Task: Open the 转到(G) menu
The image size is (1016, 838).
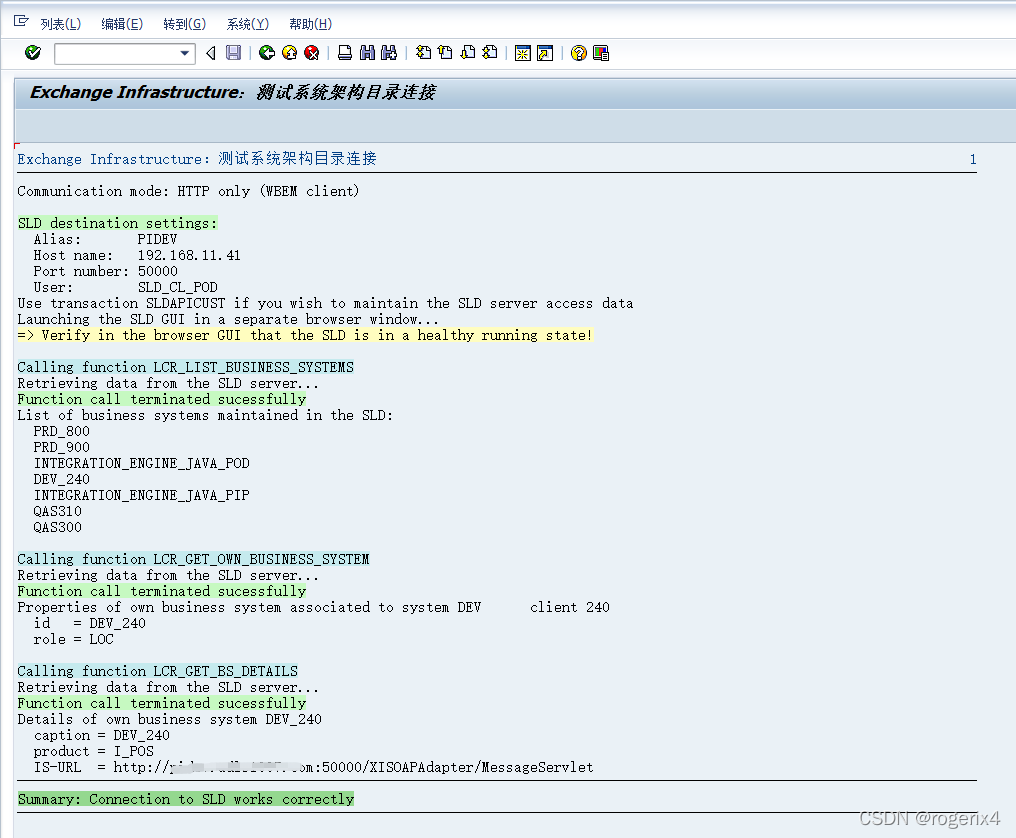Action: tap(184, 24)
